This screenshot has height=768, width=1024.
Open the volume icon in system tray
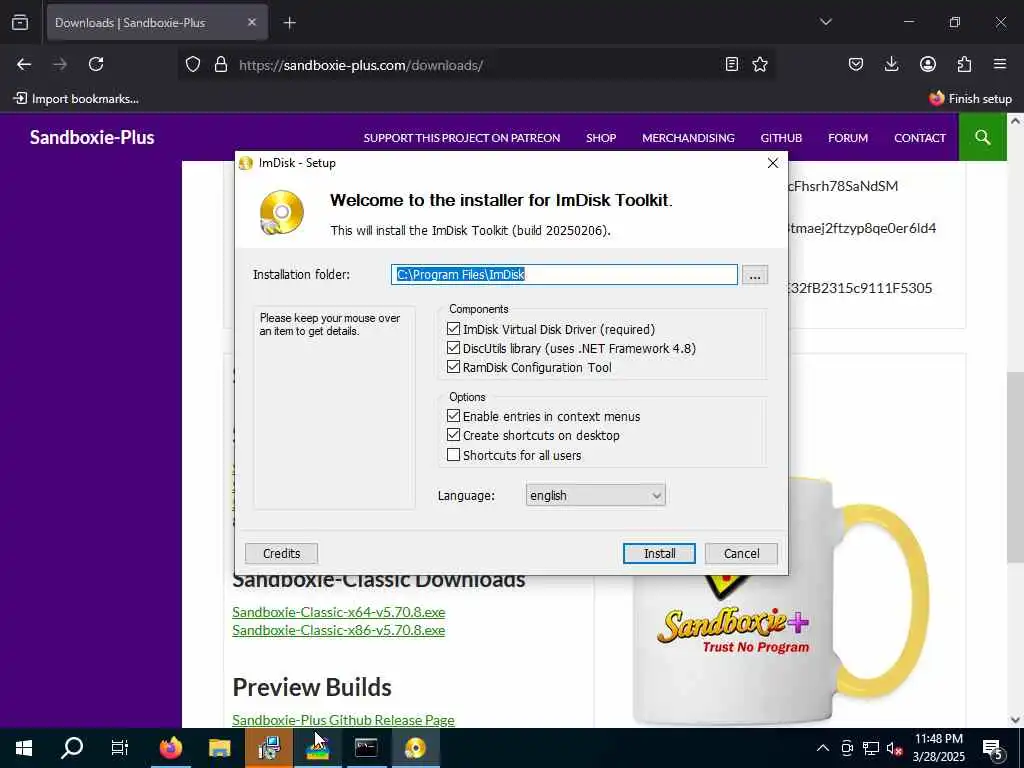[895, 748]
